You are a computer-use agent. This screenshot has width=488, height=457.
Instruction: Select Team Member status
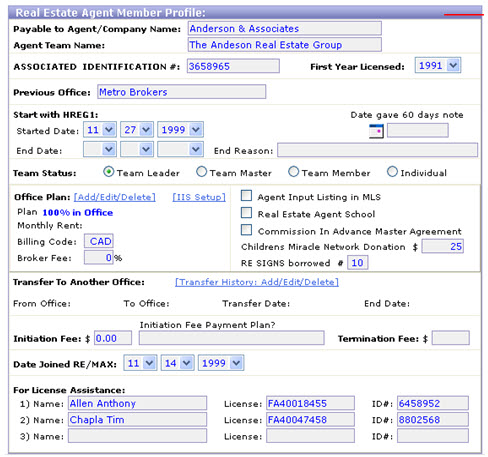click(293, 172)
